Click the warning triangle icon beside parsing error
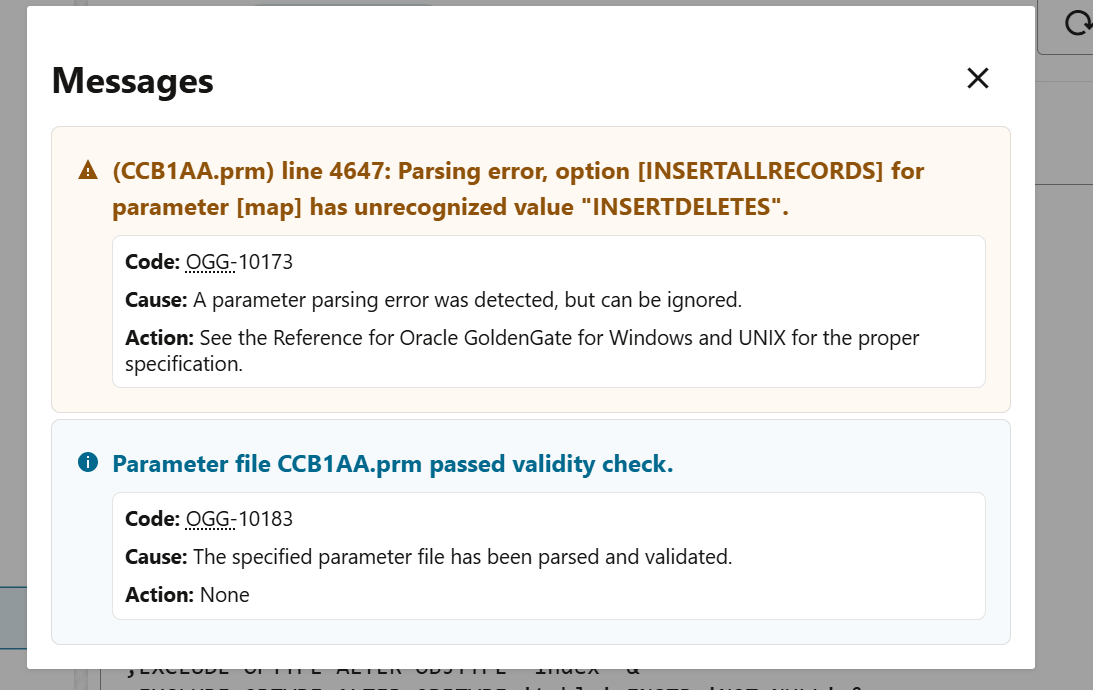The image size is (1093, 690). (x=88, y=170)
